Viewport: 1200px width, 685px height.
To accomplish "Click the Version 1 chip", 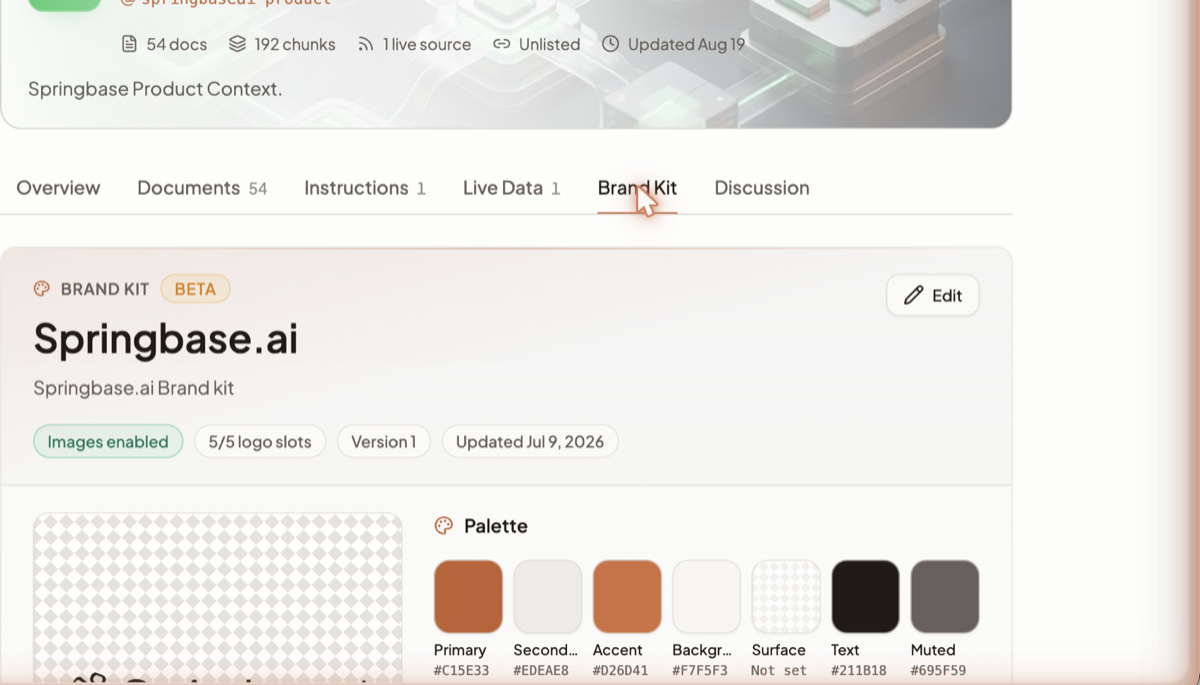I will (384, 442).
